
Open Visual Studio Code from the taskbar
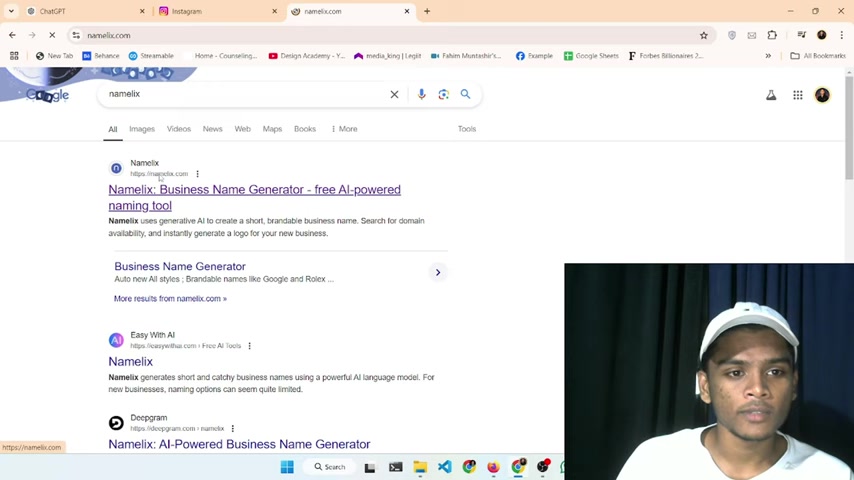(444, 467)
